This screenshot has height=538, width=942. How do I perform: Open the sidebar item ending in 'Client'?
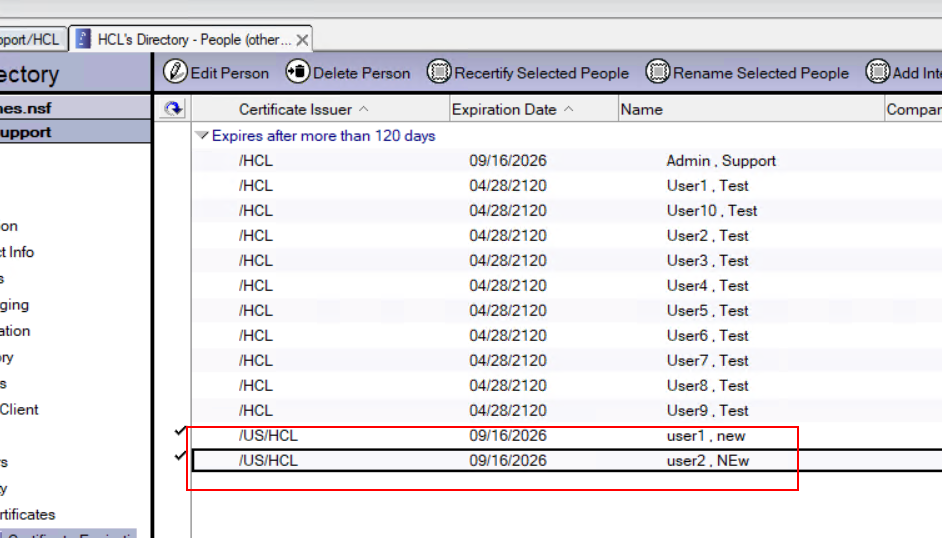point(19,410)
